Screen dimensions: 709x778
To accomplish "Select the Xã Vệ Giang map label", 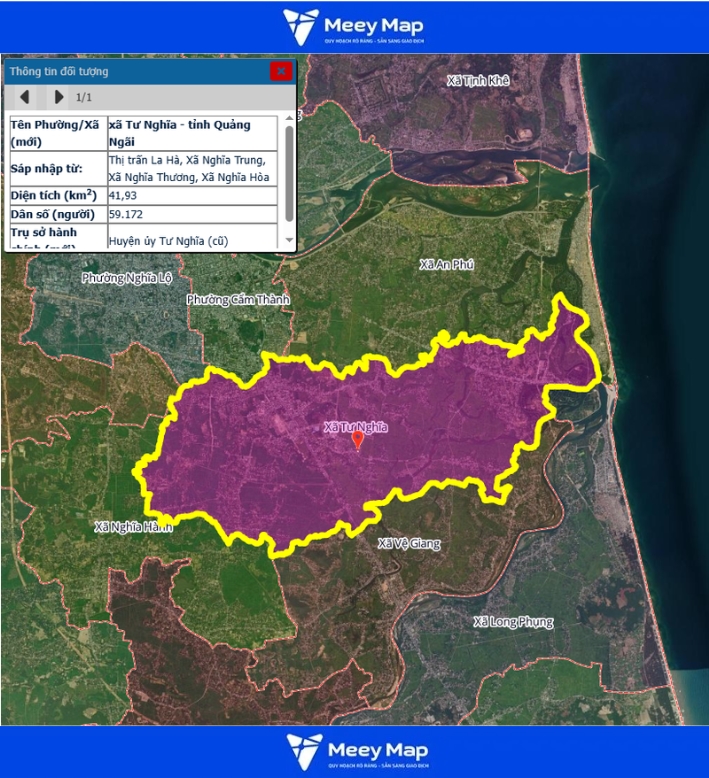I will click(409, 544).
